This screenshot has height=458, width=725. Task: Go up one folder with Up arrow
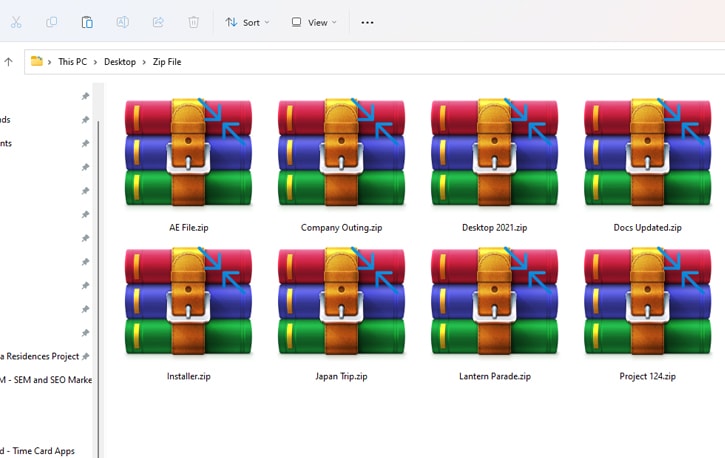(8, 61)
